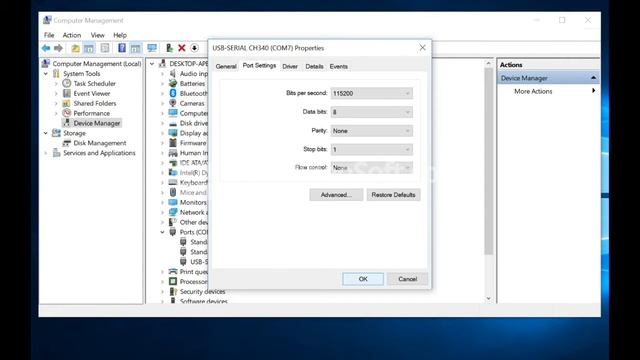
Task: Click the device list vertical scrollbar thumb
Action: [x=489, y=162]
